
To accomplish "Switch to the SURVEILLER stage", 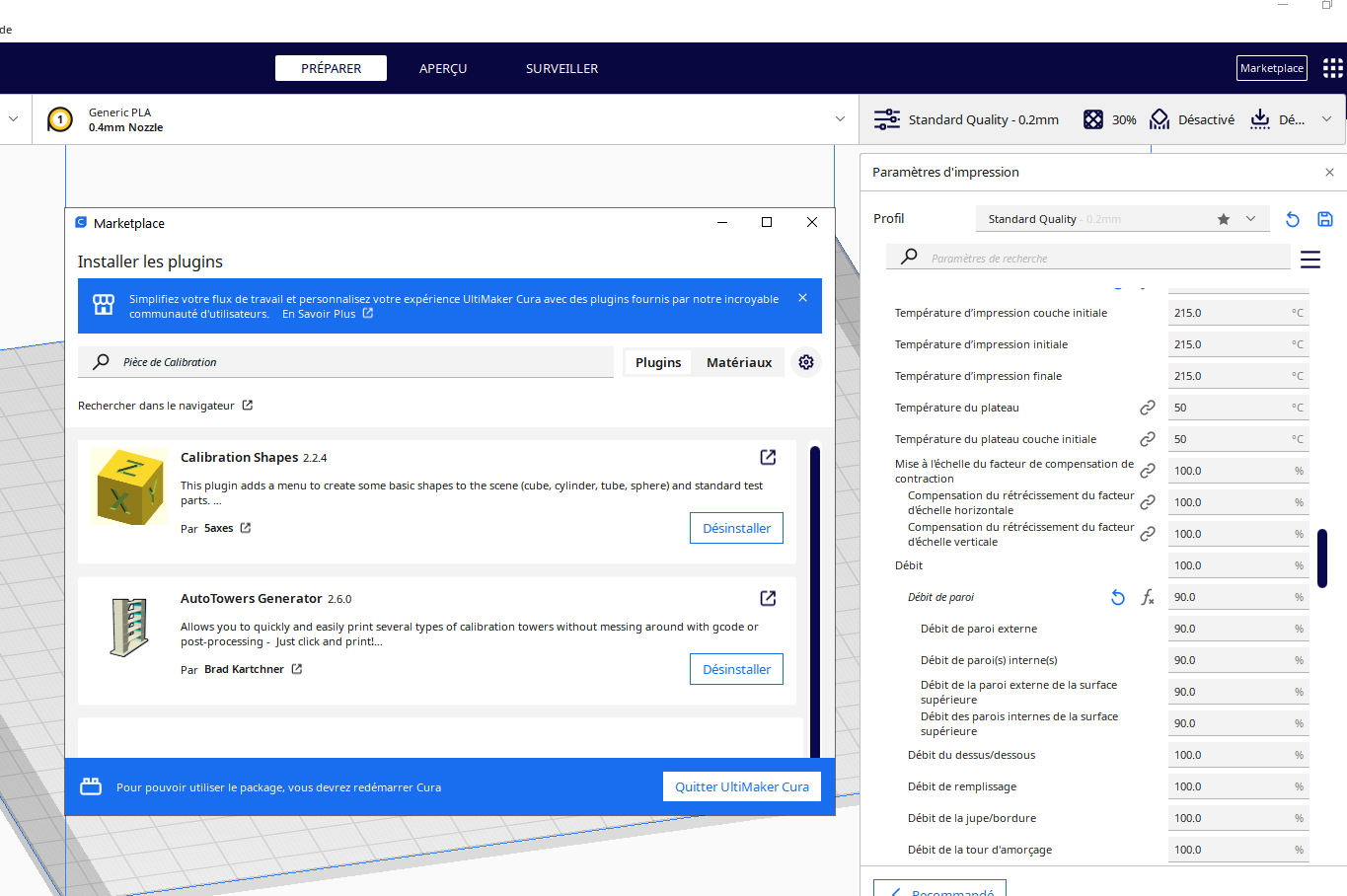I will (561, 68).
